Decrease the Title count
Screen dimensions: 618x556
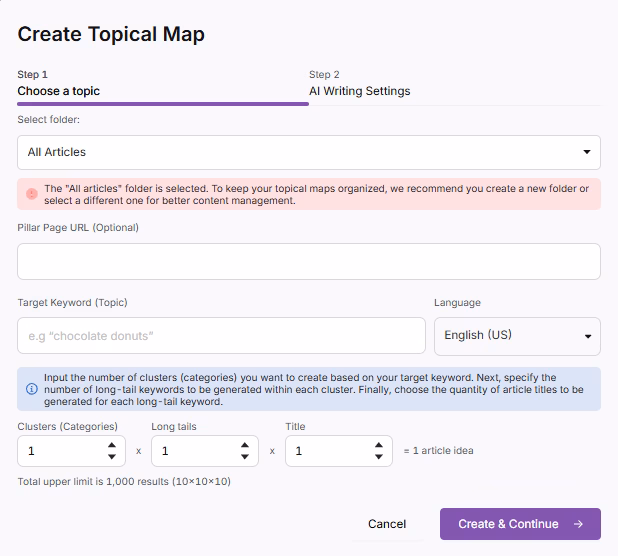click(378, 457)
